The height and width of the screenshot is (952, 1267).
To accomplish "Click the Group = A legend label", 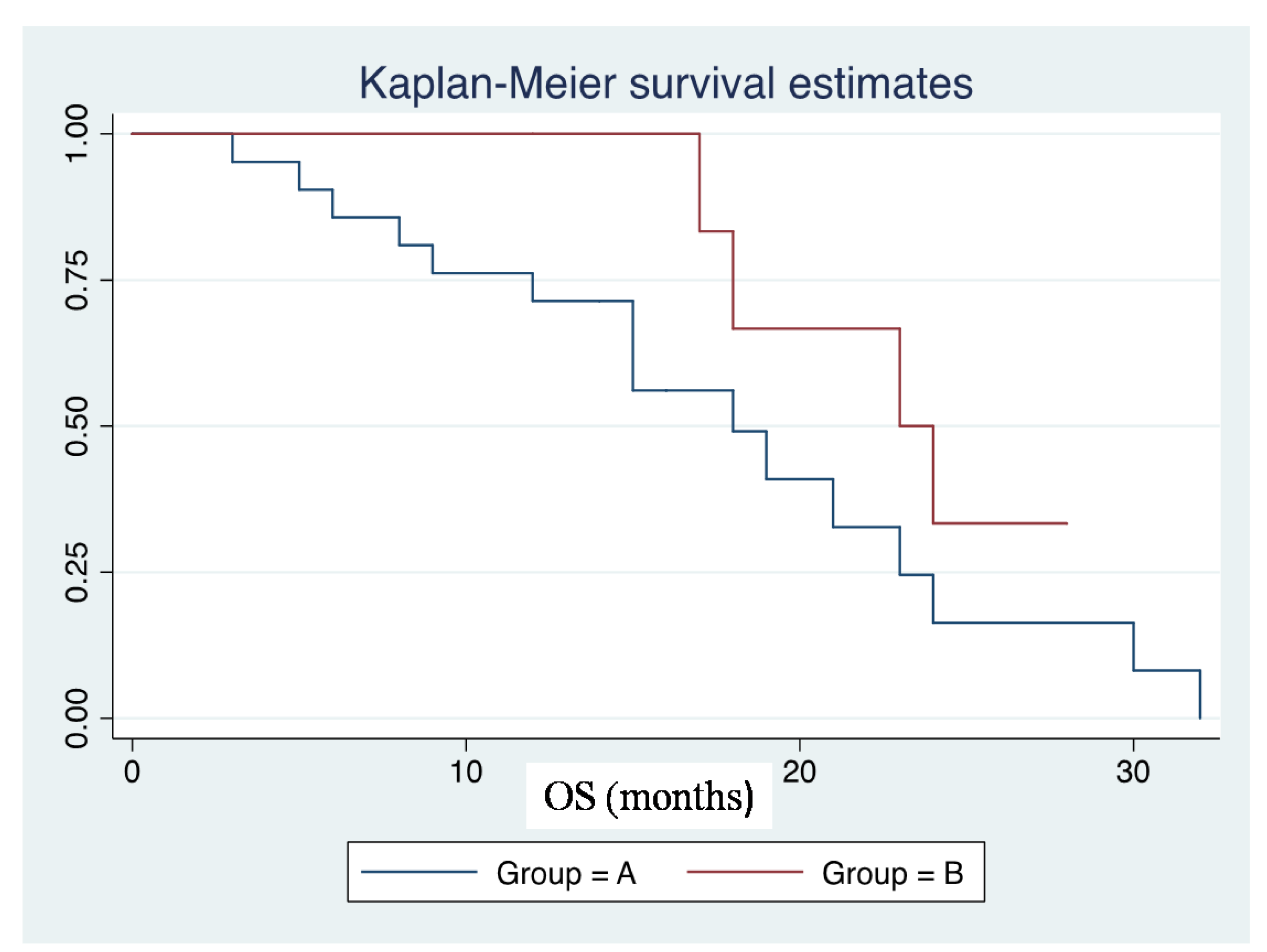I will [565, 874].
